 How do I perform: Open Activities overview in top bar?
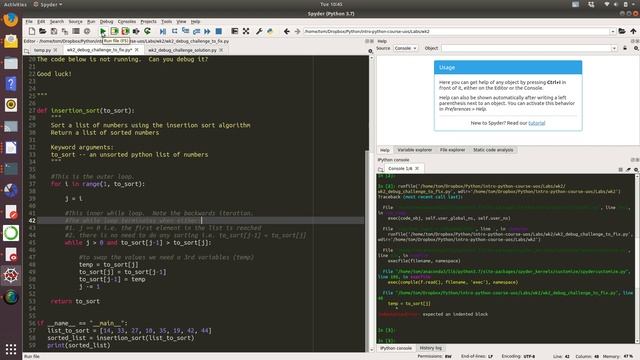(x=15, y=4)
